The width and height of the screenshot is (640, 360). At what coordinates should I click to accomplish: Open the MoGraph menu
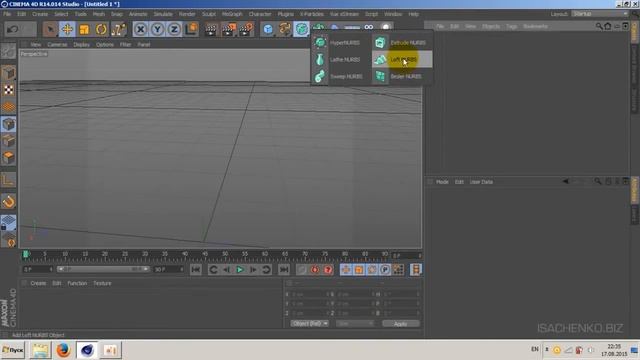coord(232,14)
